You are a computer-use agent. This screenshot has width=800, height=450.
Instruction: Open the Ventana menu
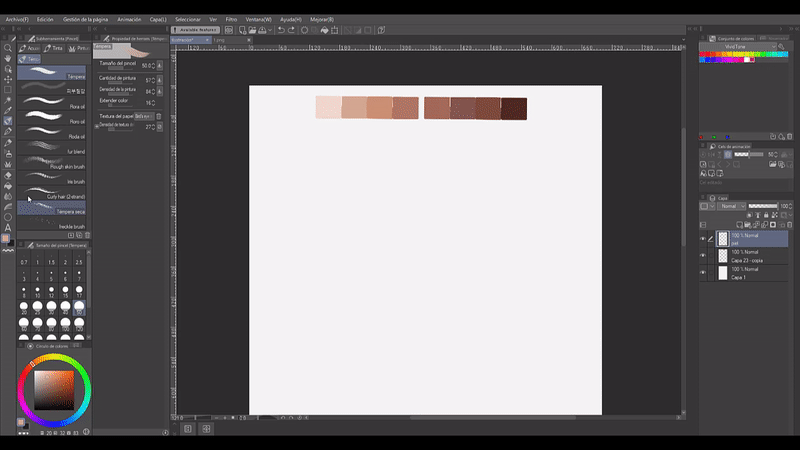coord(259,19)
